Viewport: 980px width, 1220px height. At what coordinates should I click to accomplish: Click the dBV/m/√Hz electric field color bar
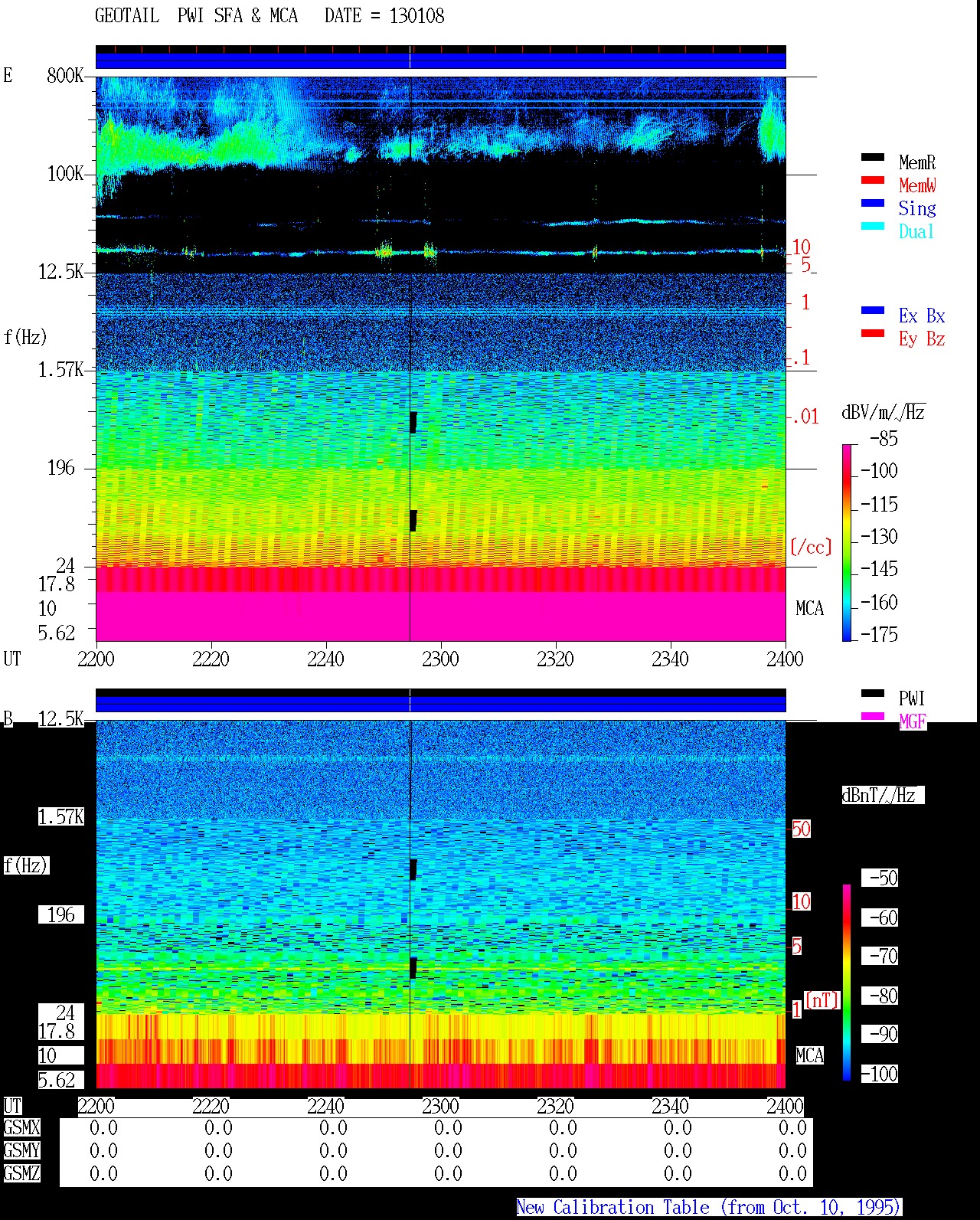point(847,542)
